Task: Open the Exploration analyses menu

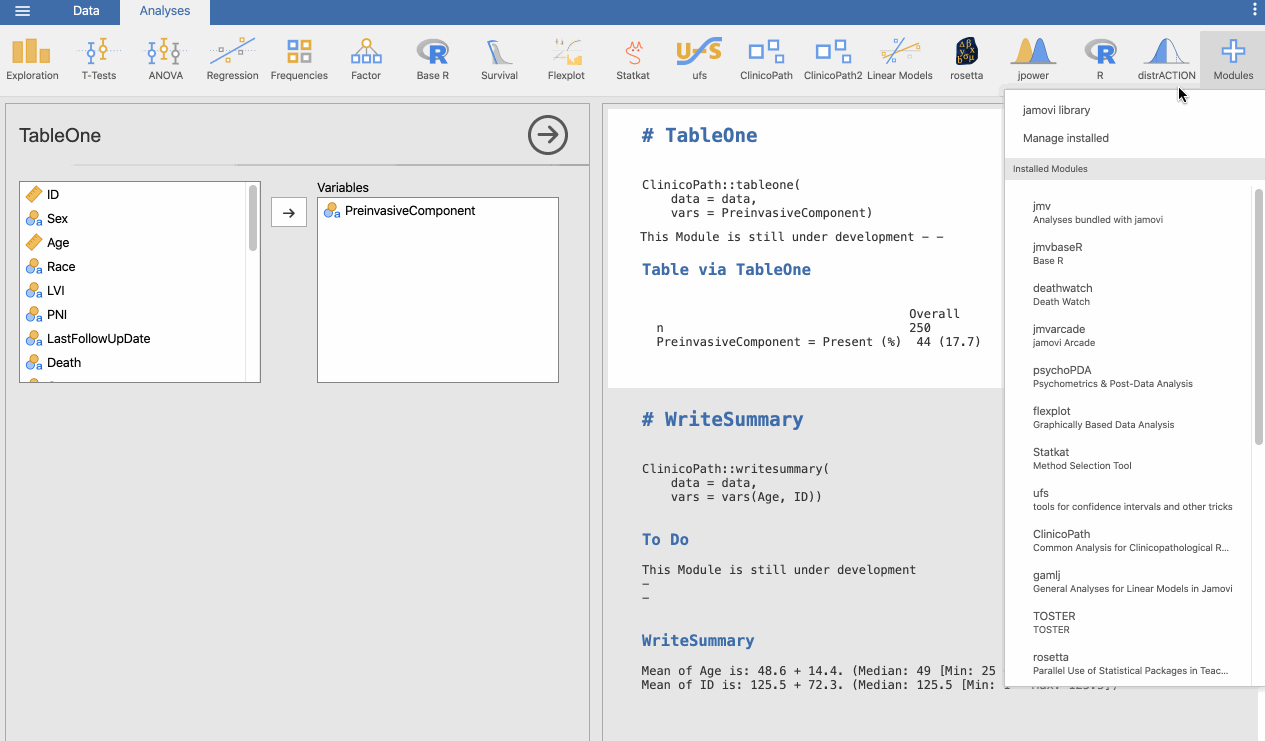Action: pyautogui.click(x=32, y=59)
